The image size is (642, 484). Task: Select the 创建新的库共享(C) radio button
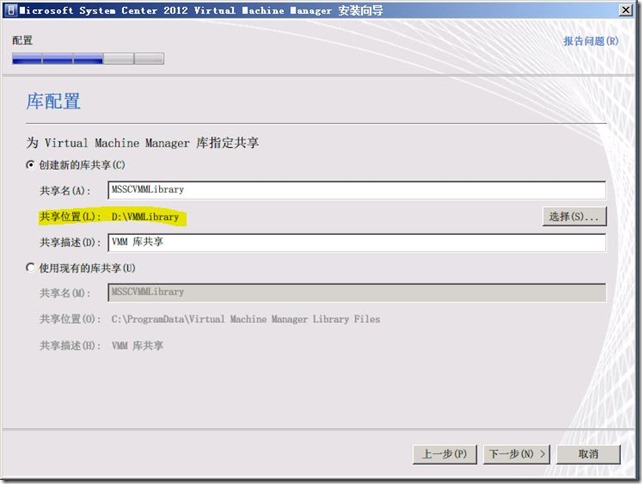click(30, 165)
